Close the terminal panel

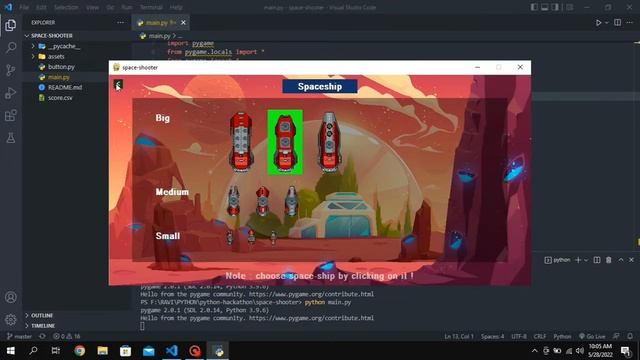(631, 260)
